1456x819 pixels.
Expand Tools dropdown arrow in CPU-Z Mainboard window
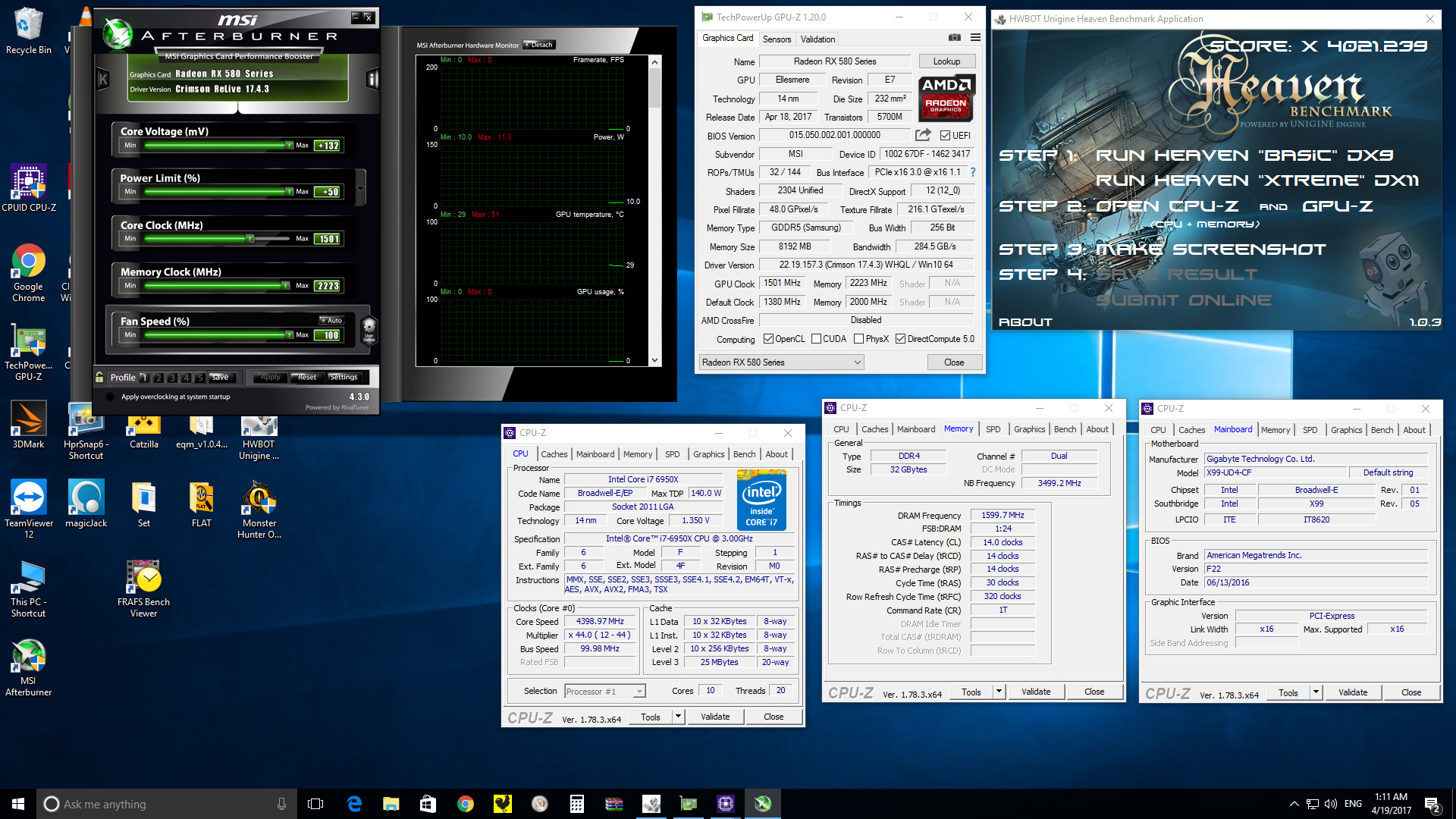tap(1316, 692)
